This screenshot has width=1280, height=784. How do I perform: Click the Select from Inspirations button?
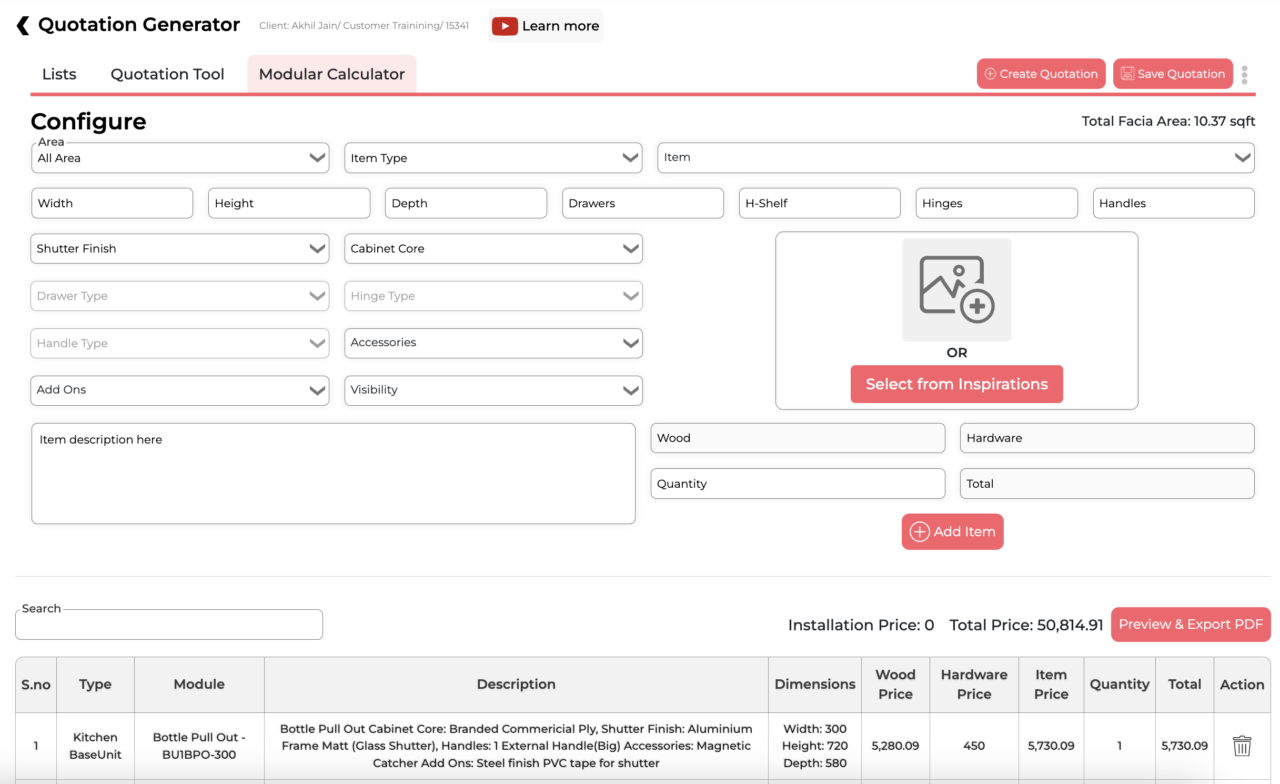coord(956,384)
